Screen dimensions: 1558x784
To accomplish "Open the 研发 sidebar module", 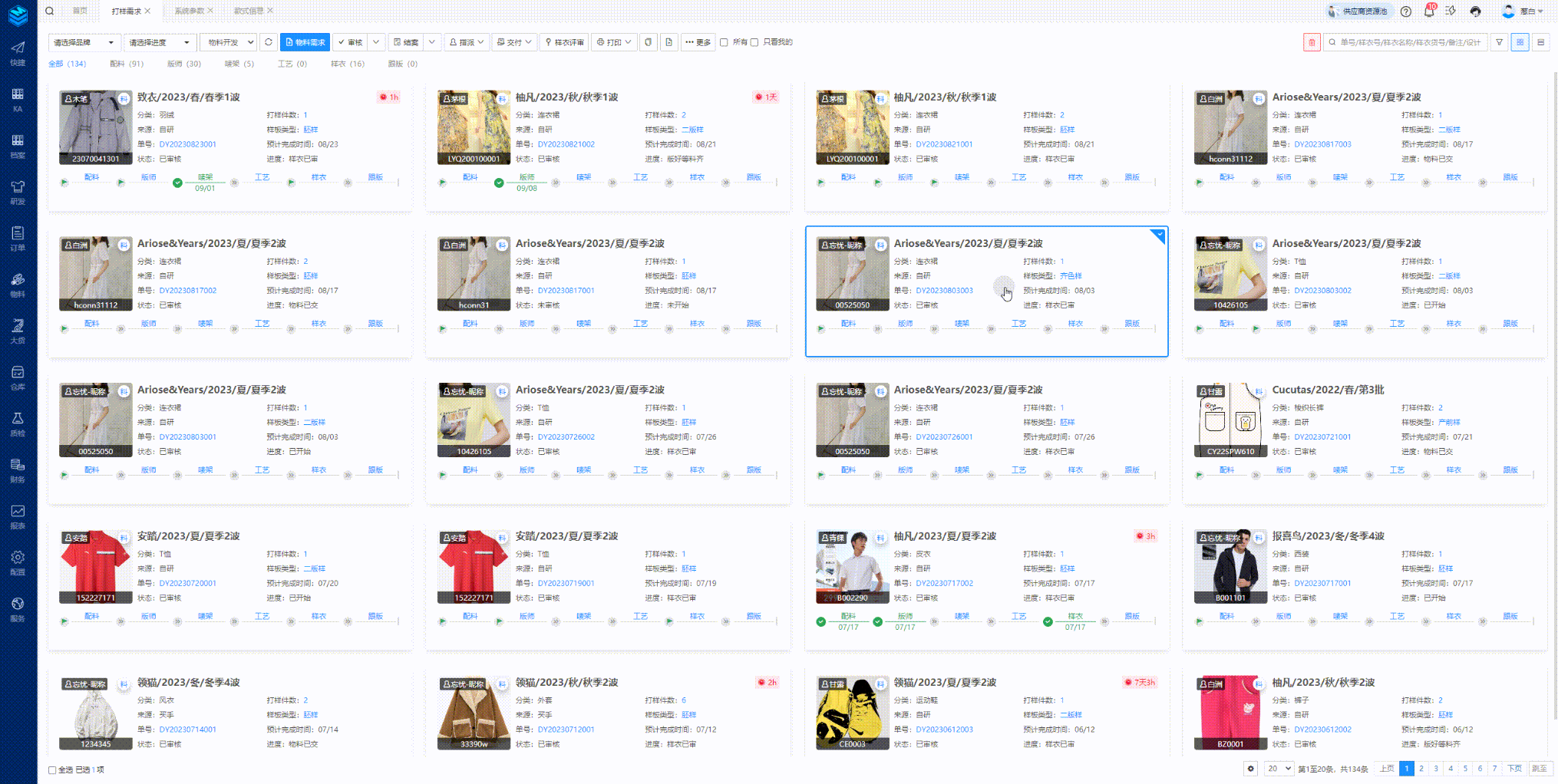I will click(18, 192).
